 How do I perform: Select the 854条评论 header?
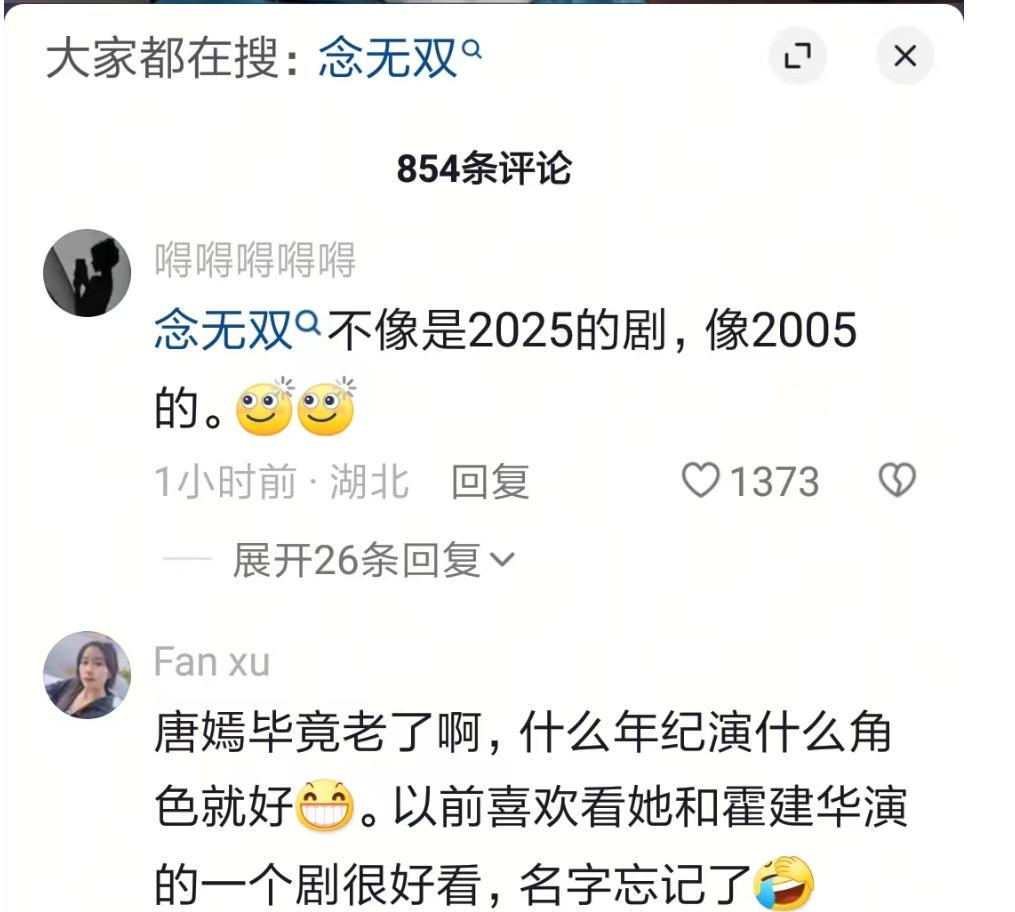484,168
